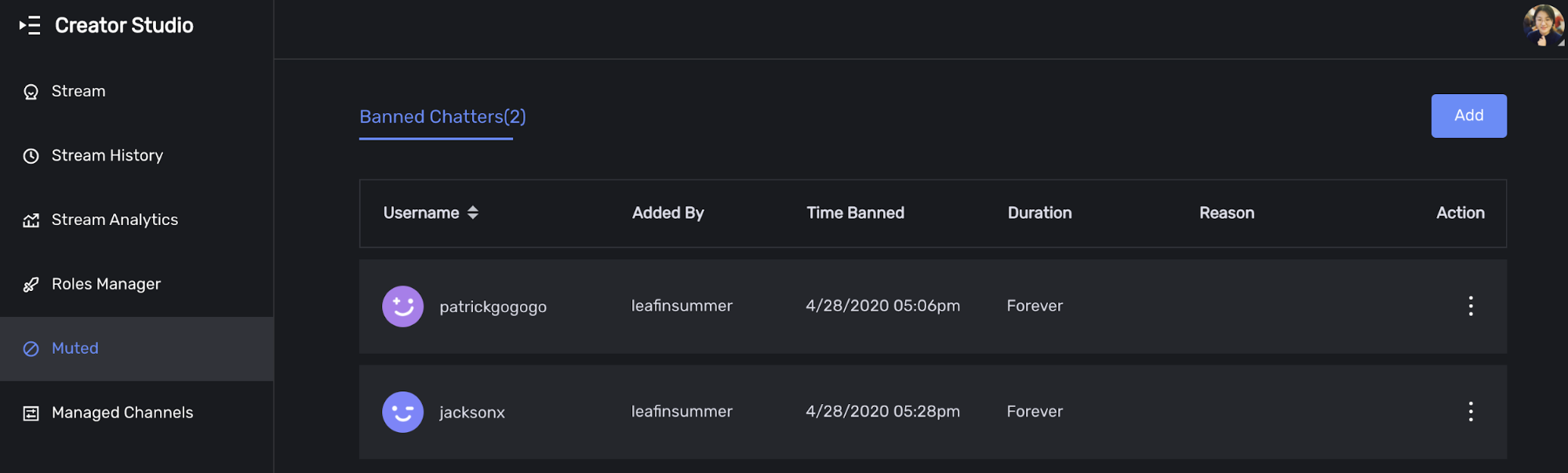Collapse the Creator Studio sidebar menu icon
This screenshot has width=1568, height=473.
coord(30,25)
